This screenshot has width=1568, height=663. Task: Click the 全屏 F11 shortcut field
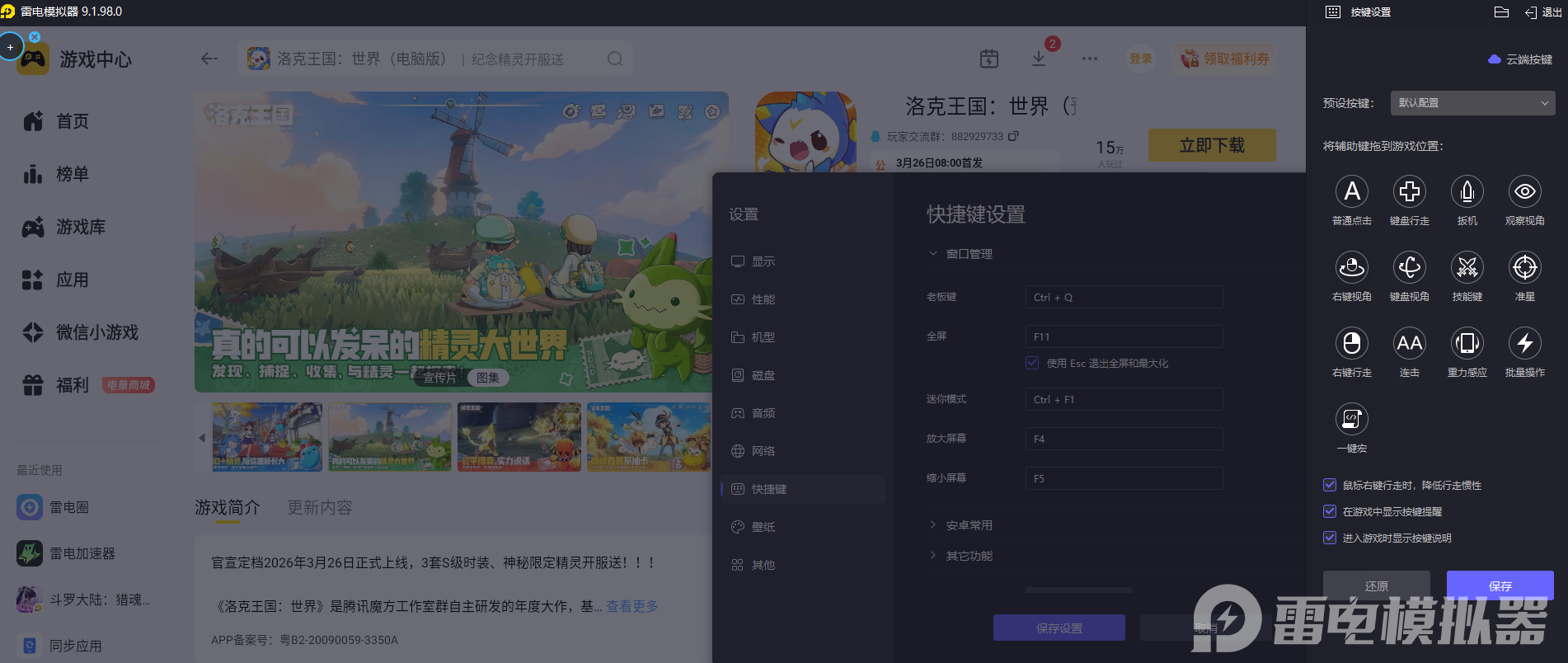1124,336
